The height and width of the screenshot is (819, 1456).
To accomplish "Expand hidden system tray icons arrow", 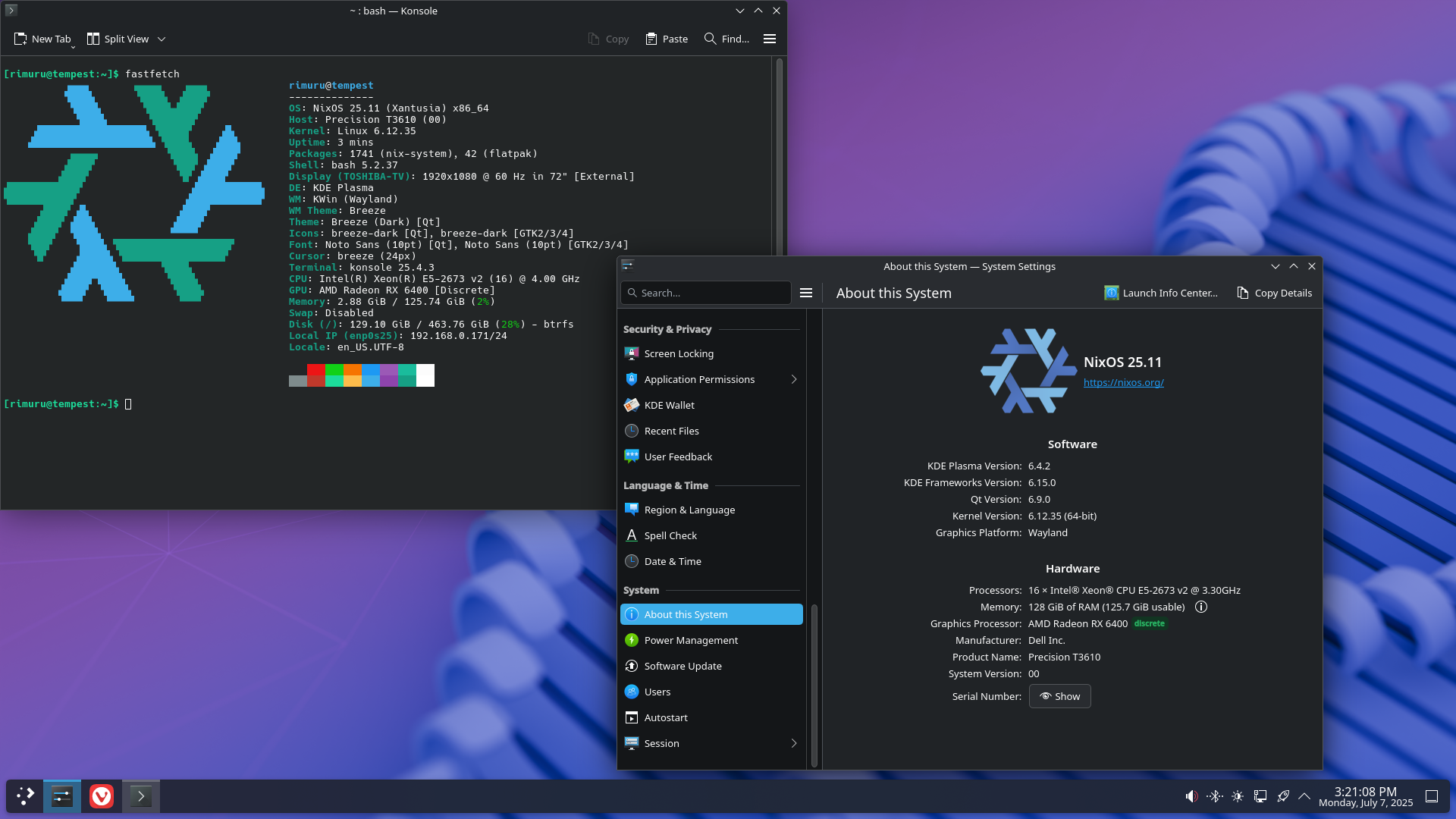I will click(x=1304, y=796).
